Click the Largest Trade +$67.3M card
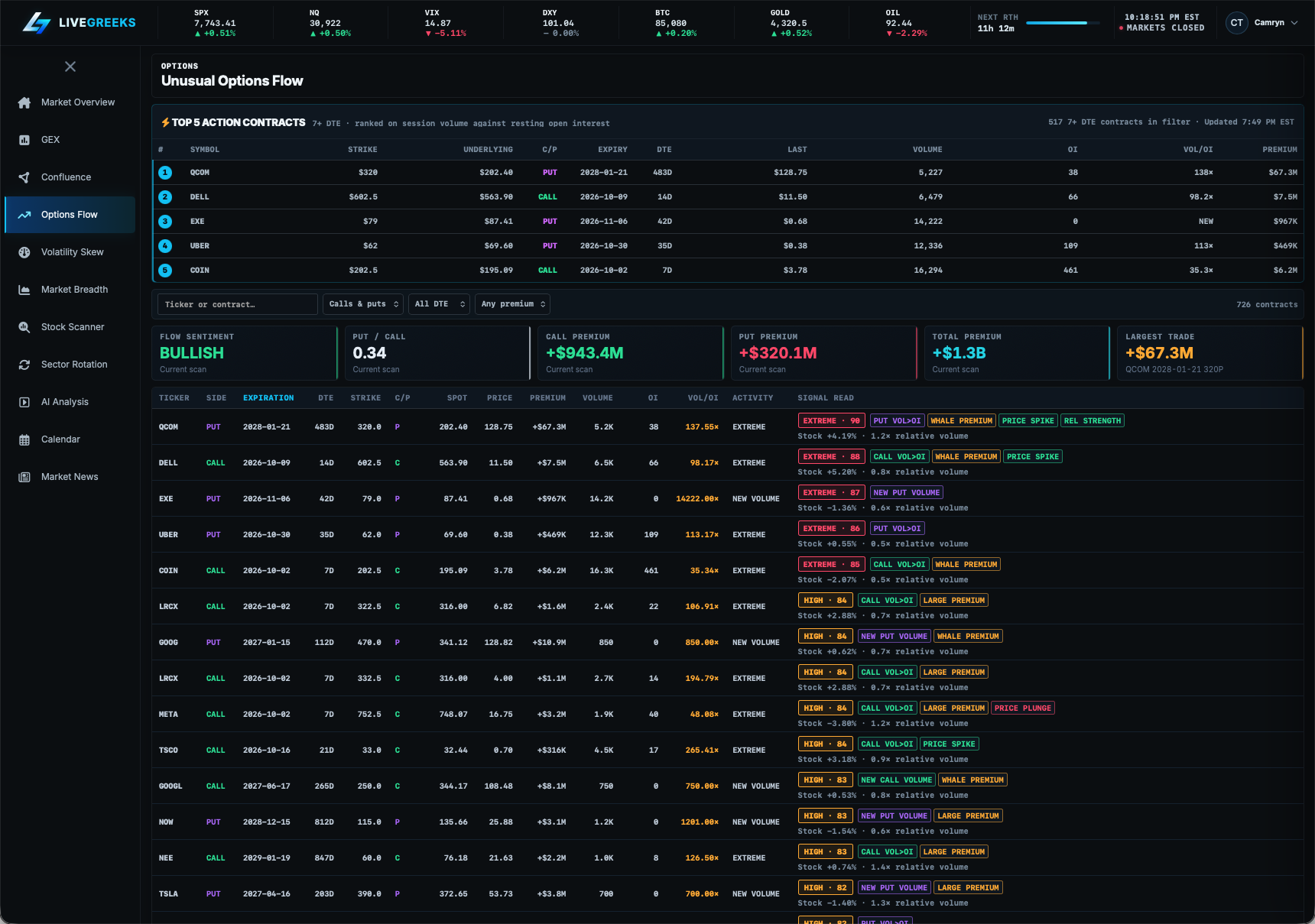The height and width of the screenshot is (924, 1315). pos(1210,353)
